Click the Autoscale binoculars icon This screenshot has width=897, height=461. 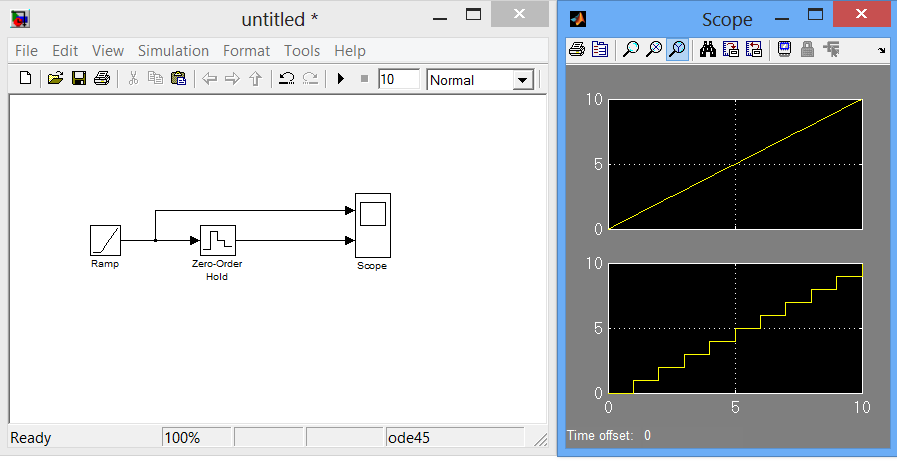(x=708, y=50)
